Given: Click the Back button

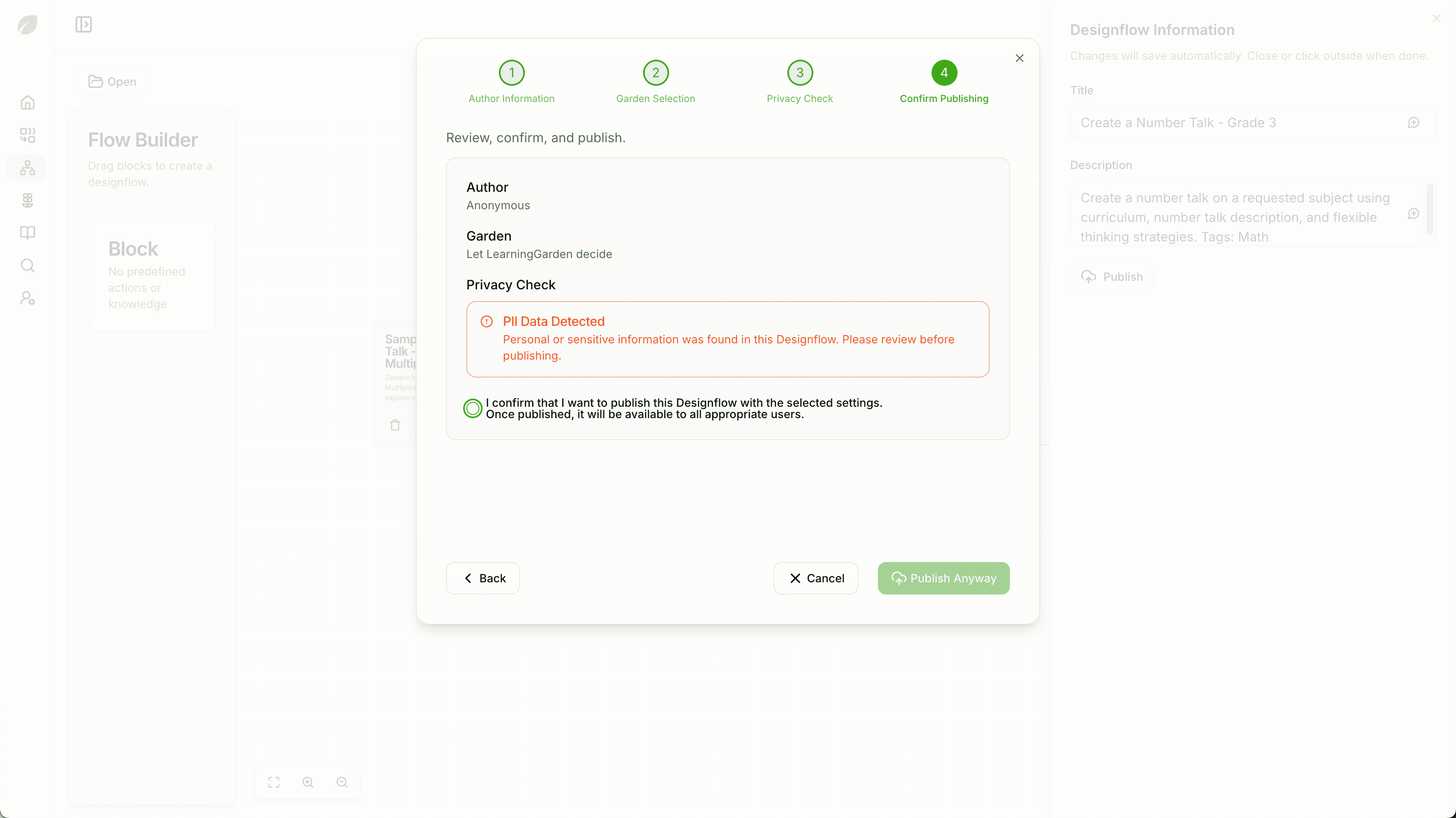Looking at the screenshot, I should [x=483, y=578].
